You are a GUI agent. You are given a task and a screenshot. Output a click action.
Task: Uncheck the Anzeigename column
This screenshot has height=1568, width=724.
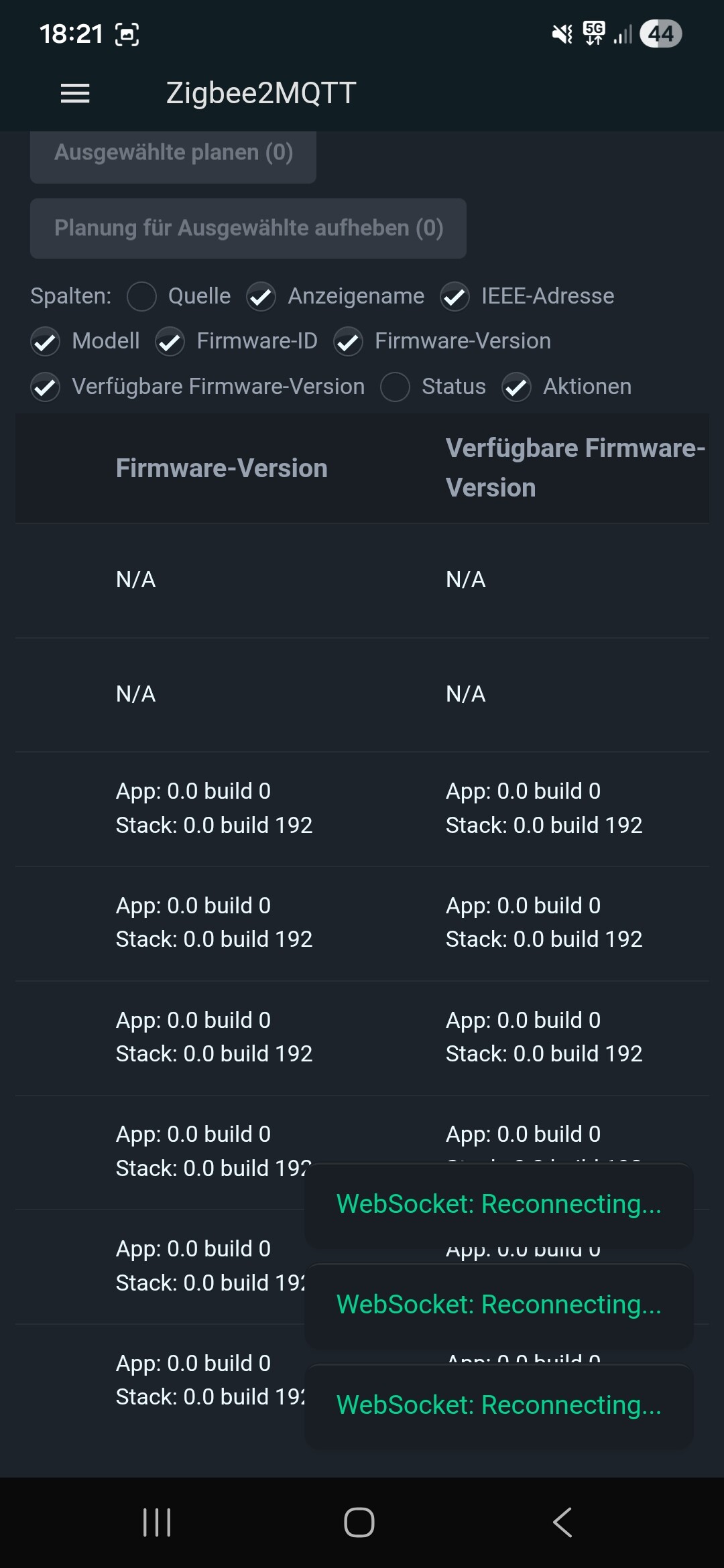[x=261, y=296]
